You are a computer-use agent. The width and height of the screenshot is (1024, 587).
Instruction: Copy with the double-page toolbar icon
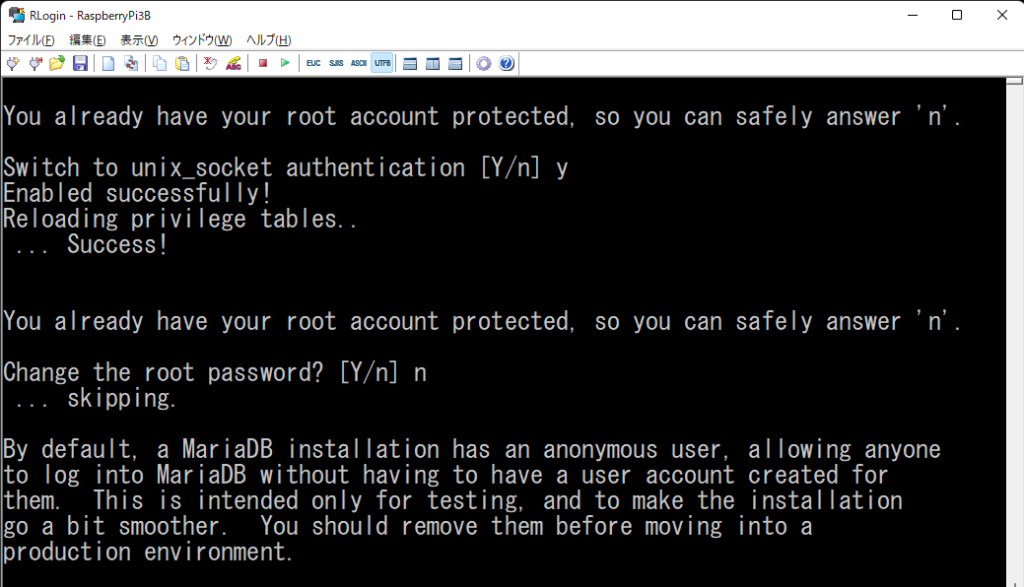(x=159, y=63)
